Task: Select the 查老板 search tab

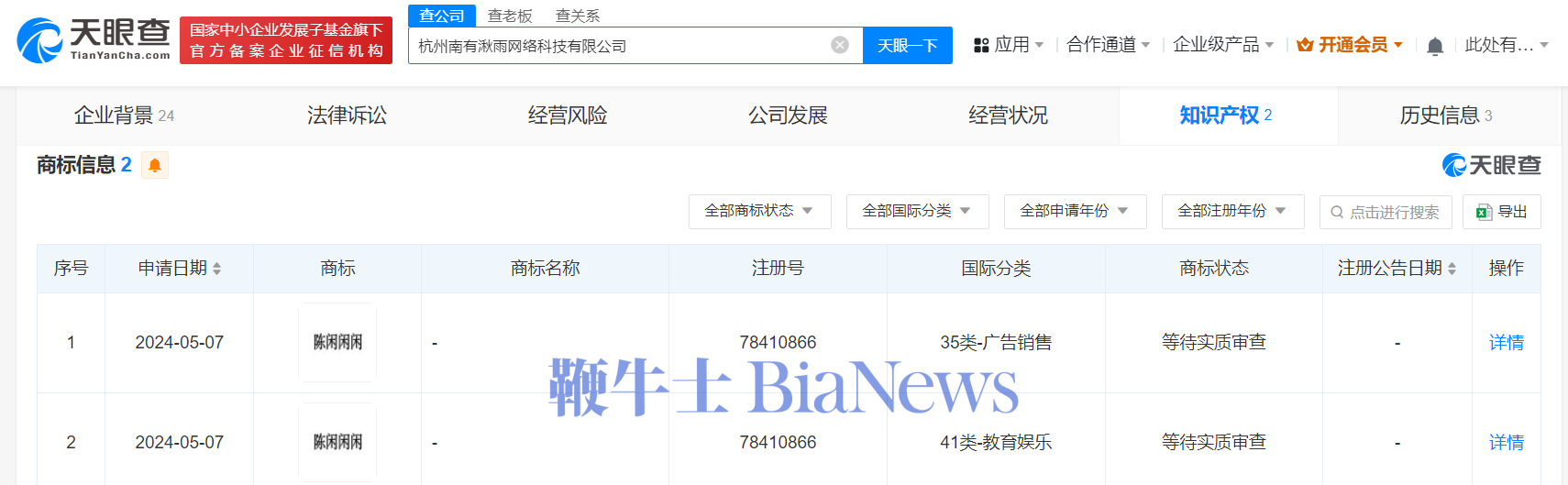Action: click(x=510, y=16)
